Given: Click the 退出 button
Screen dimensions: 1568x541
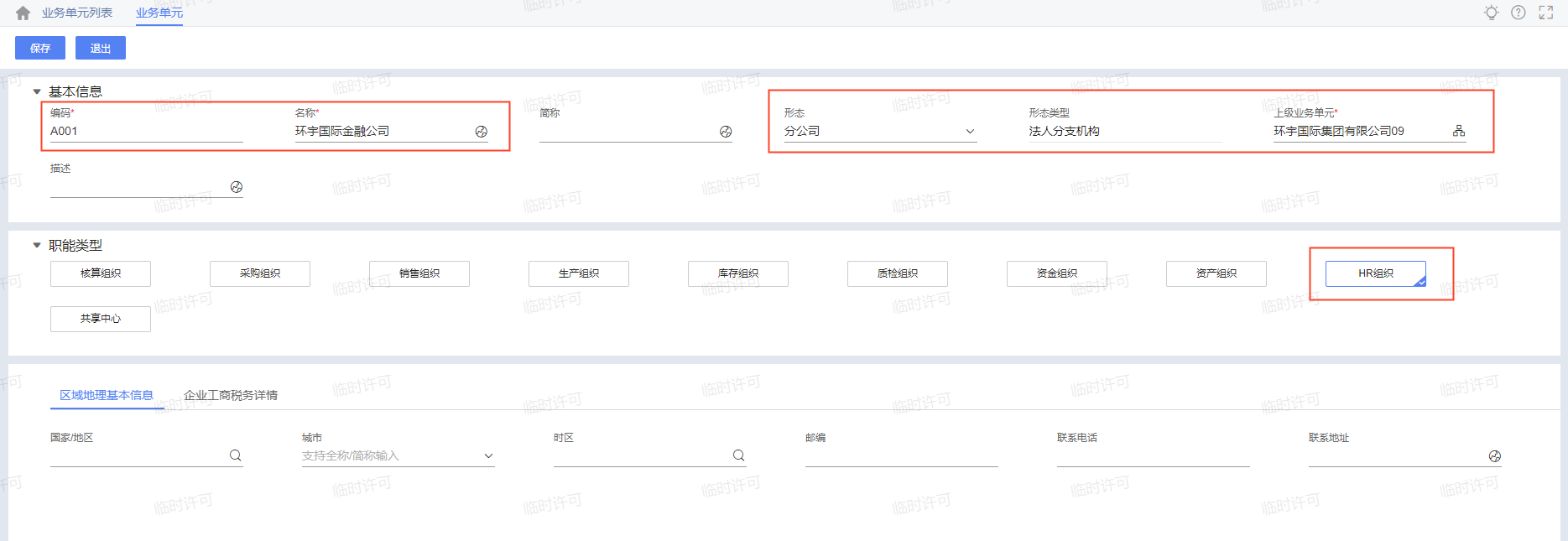Looking at the screenshot, I should pyautogui.click(x=101, y=49).
